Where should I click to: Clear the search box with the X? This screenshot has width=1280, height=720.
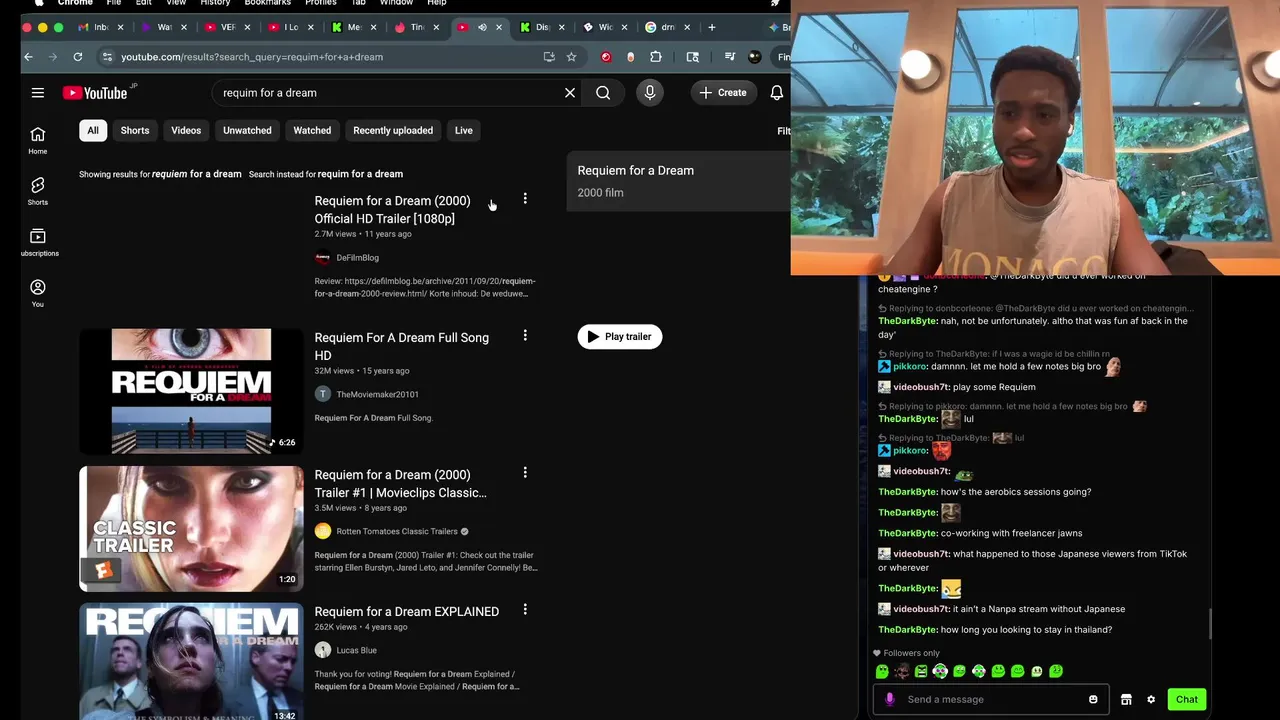pyautogui.click(x=570, y=93)
